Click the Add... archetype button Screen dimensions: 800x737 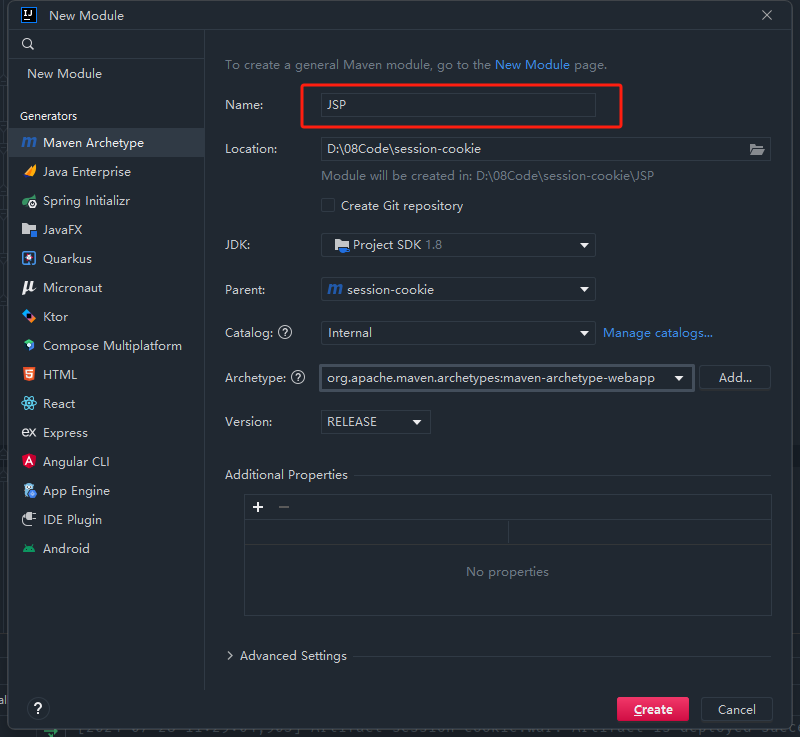(x=735, y=377)
